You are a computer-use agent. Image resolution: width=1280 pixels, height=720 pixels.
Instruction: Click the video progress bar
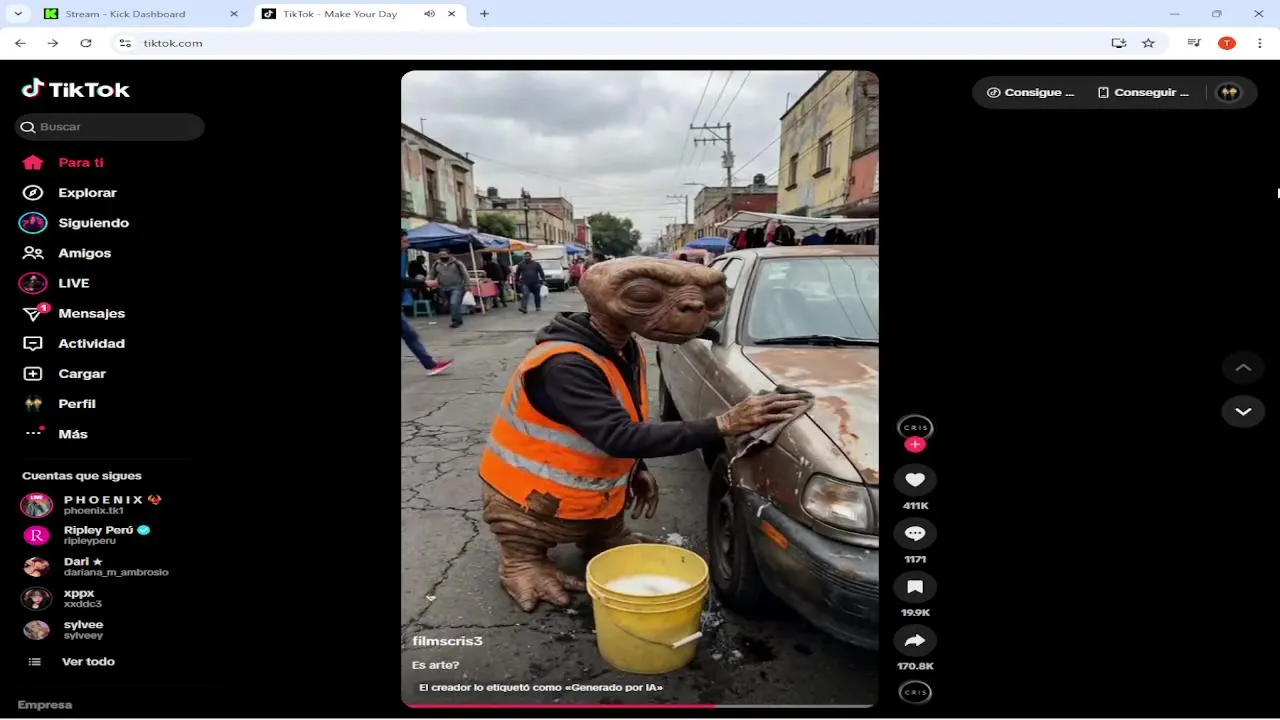(x=640, y=705)
